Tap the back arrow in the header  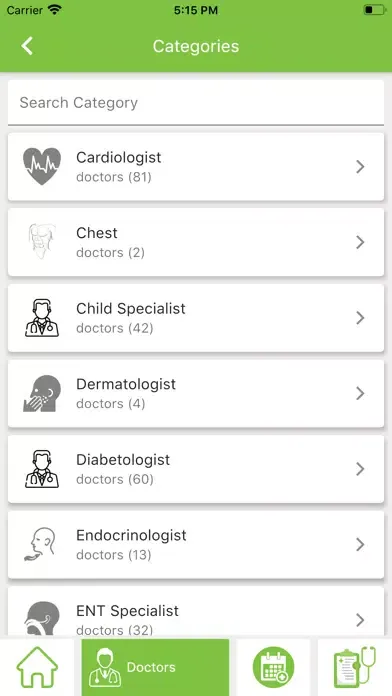coord(28,46)
